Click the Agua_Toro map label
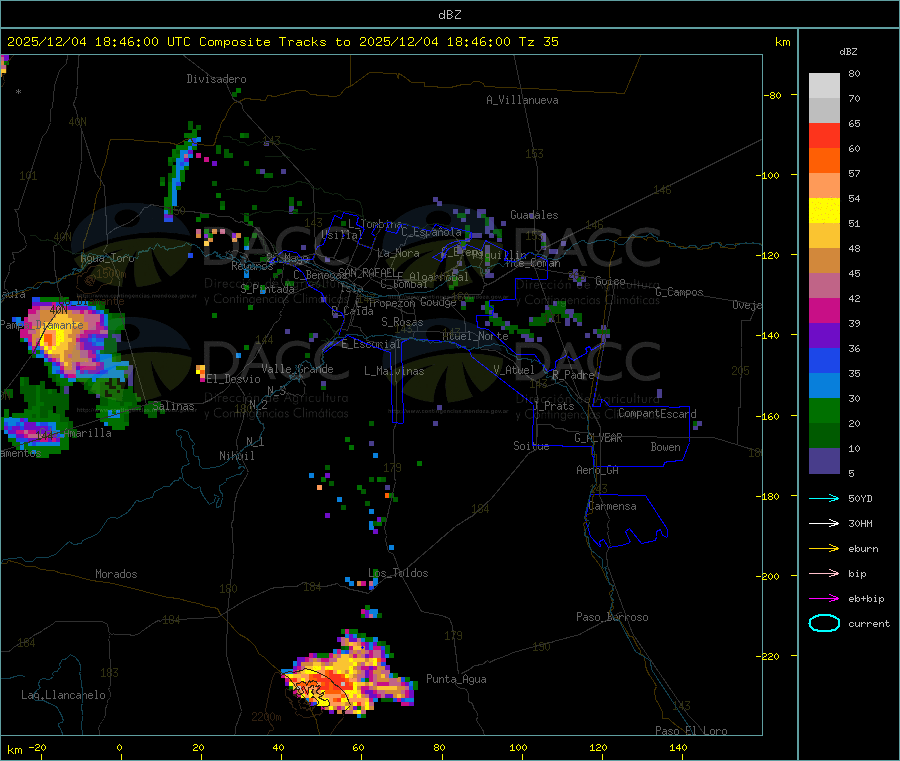This screenshot has width=900, height=761. tap(107, 258)
